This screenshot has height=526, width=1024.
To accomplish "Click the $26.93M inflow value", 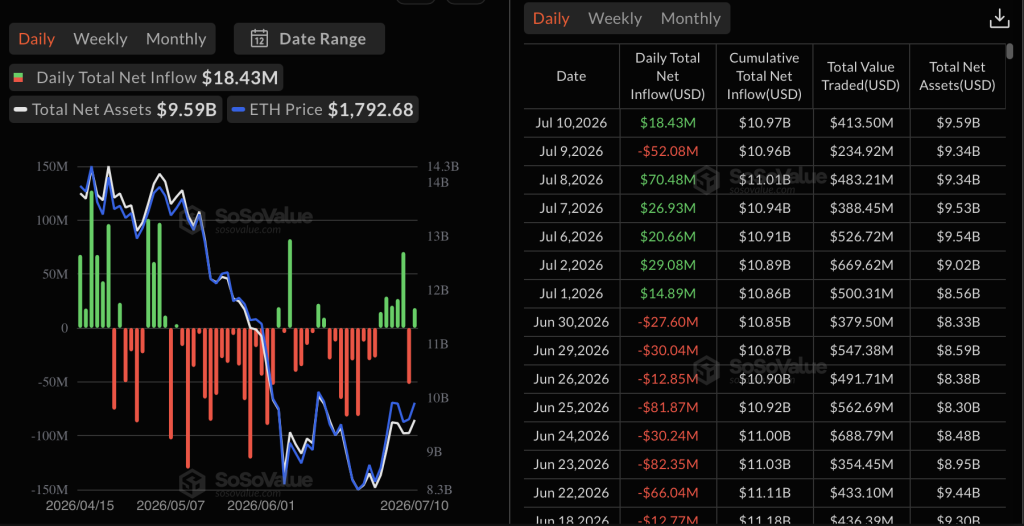I will [667, 208].
